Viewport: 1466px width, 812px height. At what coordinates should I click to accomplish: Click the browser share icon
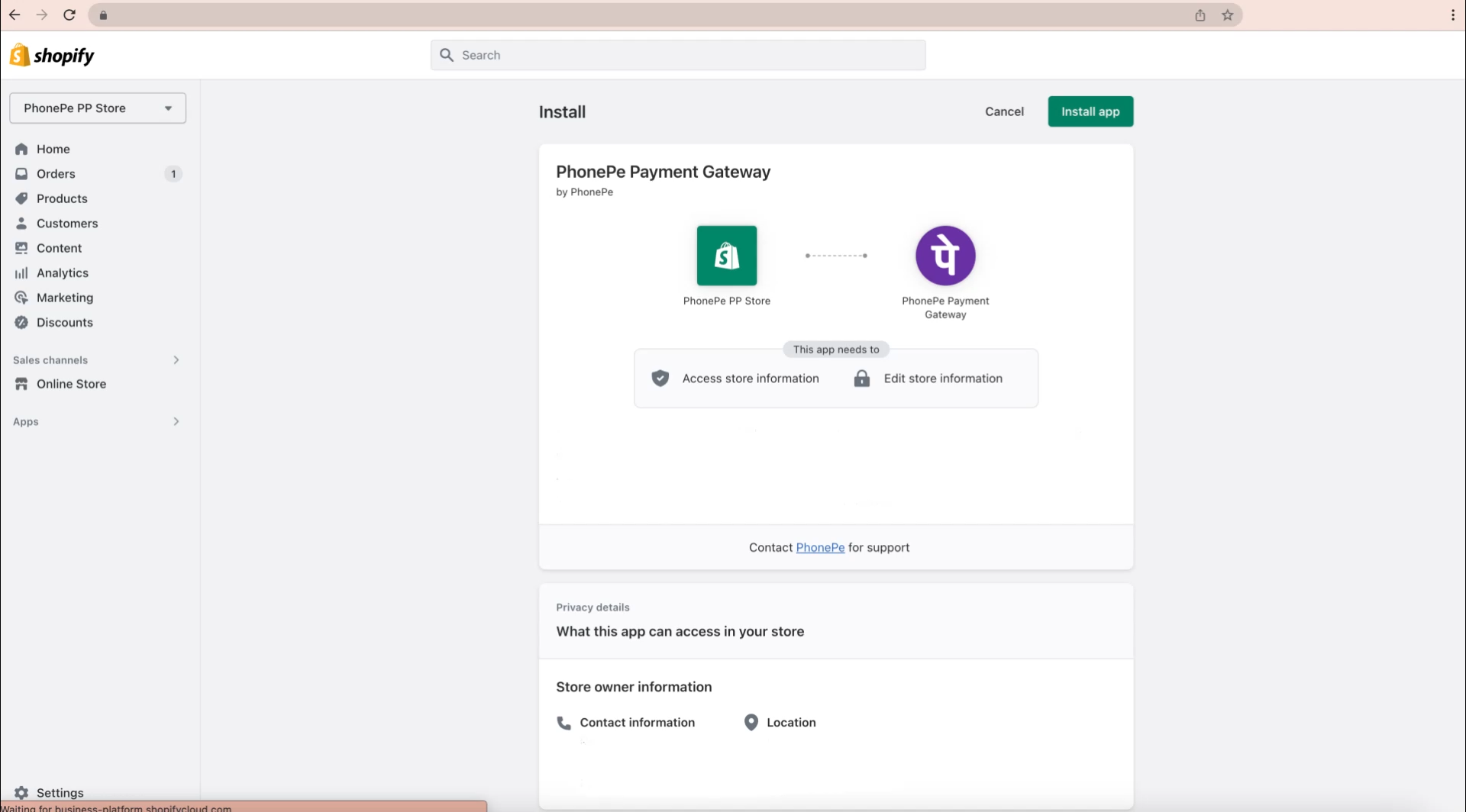1200,15
